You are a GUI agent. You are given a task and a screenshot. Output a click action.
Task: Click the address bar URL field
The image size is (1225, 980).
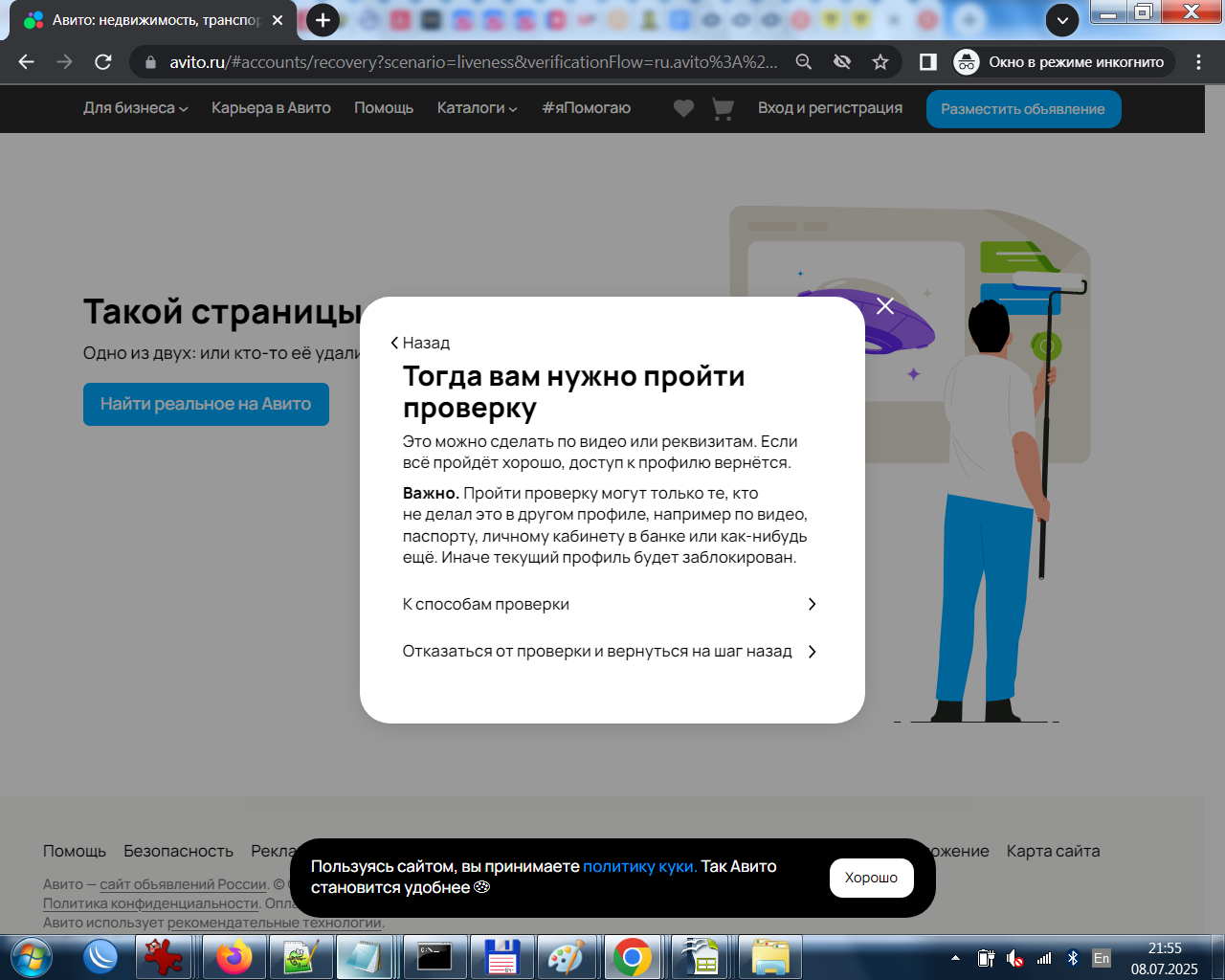point(474,62)
